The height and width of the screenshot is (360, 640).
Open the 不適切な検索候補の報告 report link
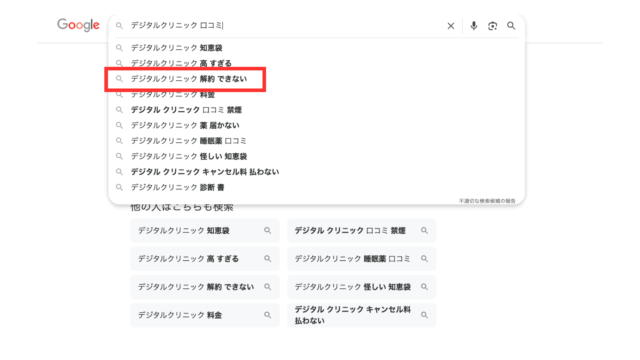487,201
